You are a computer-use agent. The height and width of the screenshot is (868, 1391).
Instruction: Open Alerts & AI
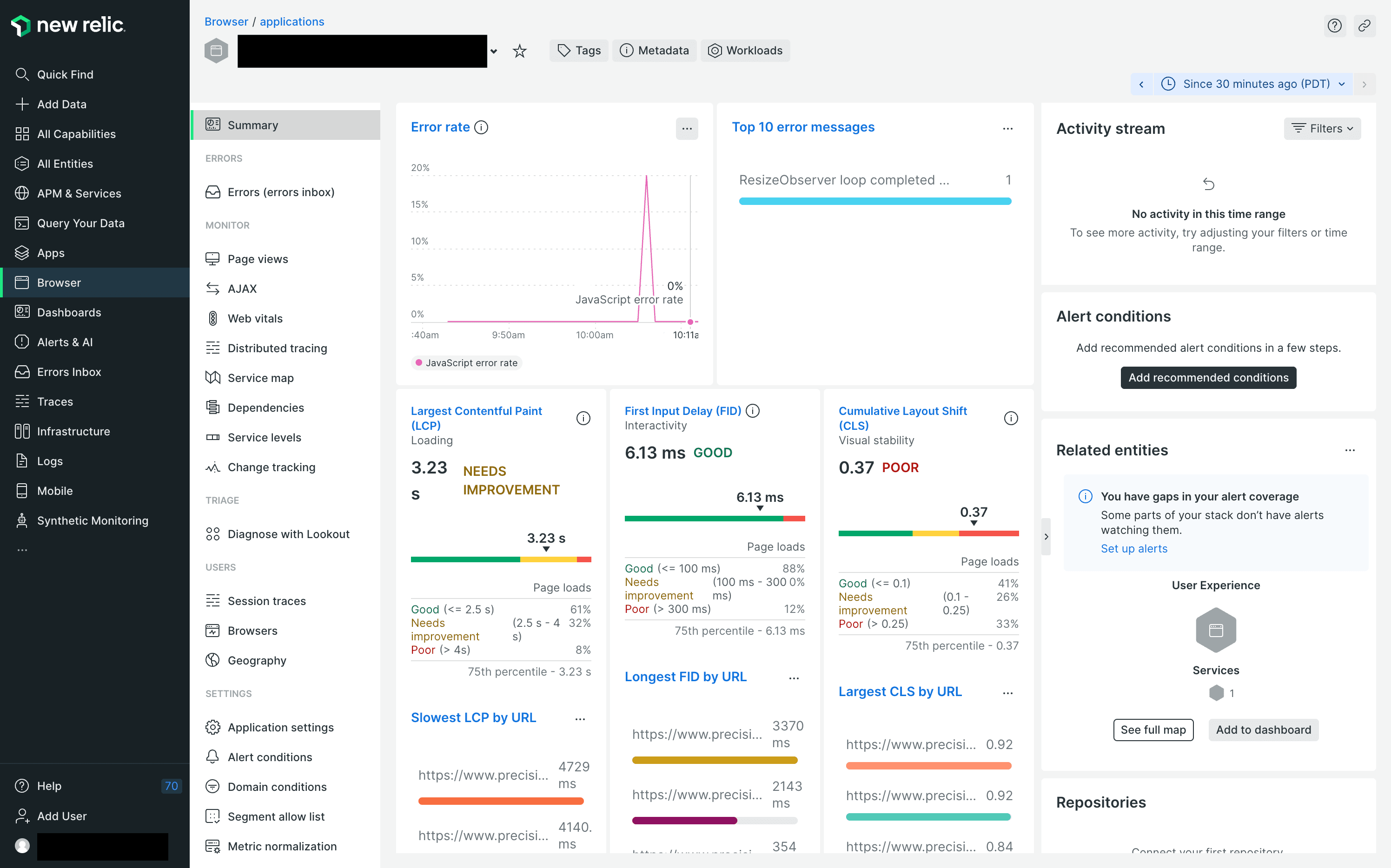pyautogui.click(x=54, y=342)
